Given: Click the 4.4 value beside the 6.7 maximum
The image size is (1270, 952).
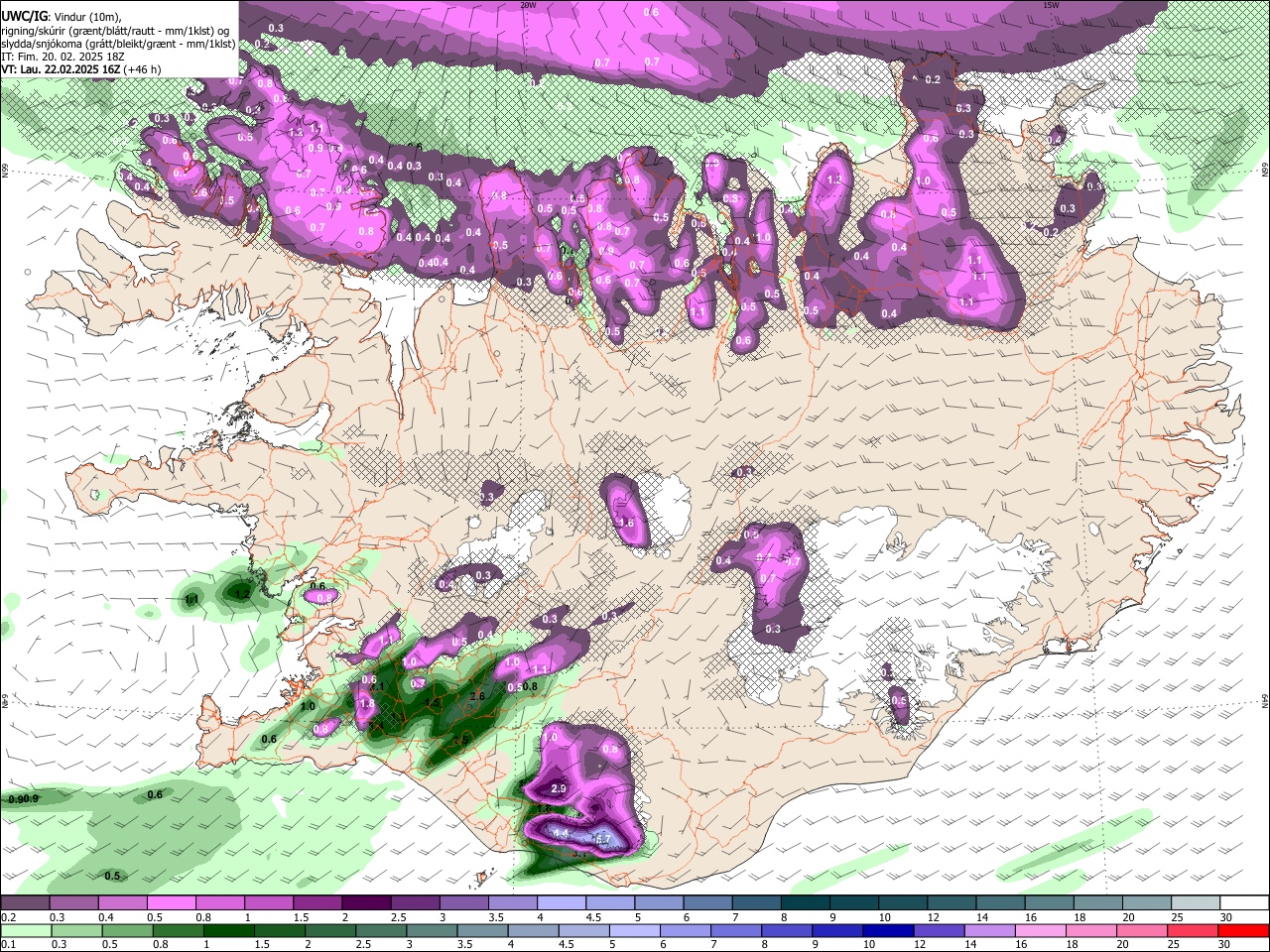Looking at the screenshot, I should [x=561, y=833].
